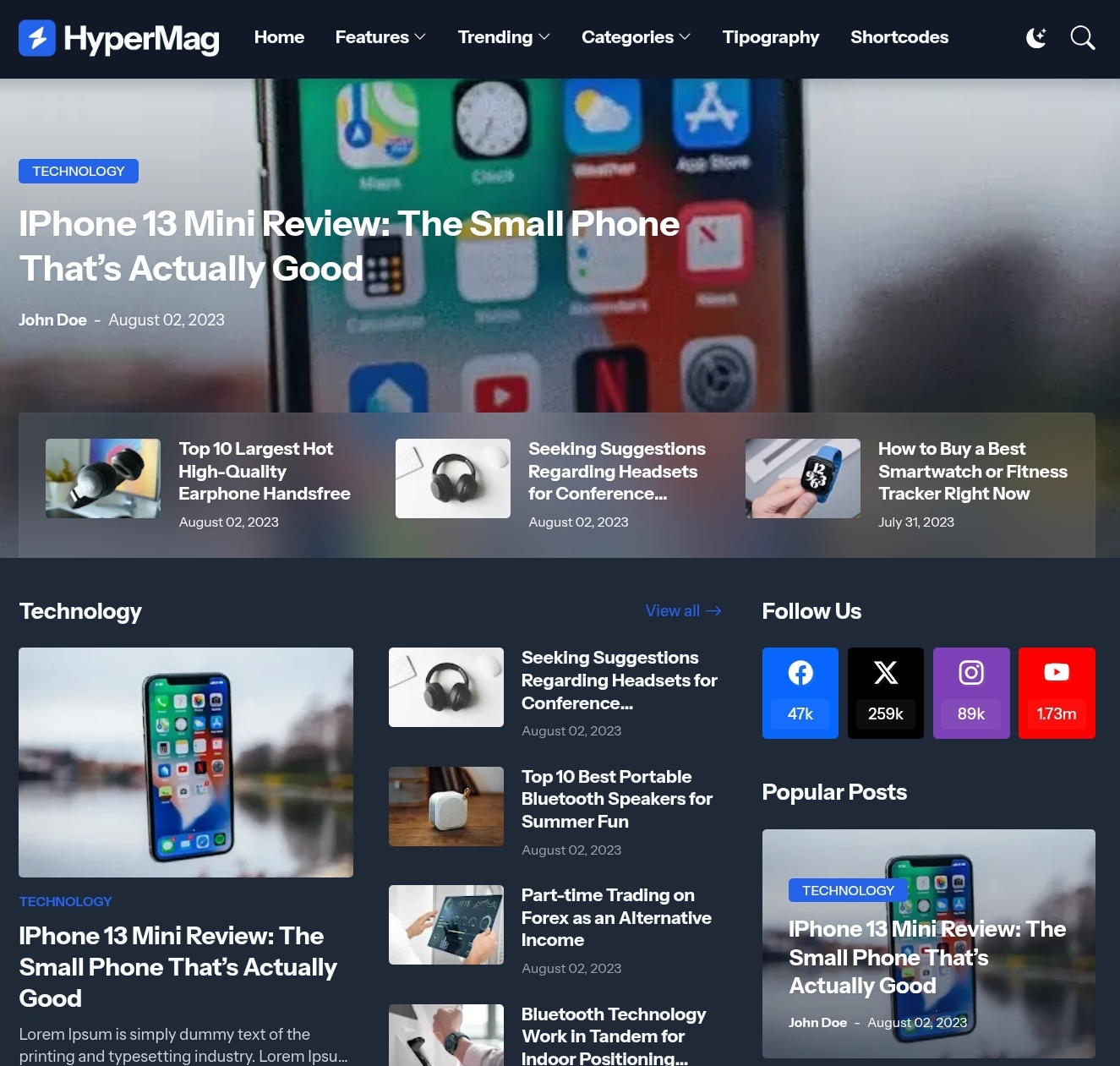Image resolution: width=1120 pixels, height=1066 pixels.
Task: Open How to Buy a Best Smartwatch article
Action: (973, 471)
